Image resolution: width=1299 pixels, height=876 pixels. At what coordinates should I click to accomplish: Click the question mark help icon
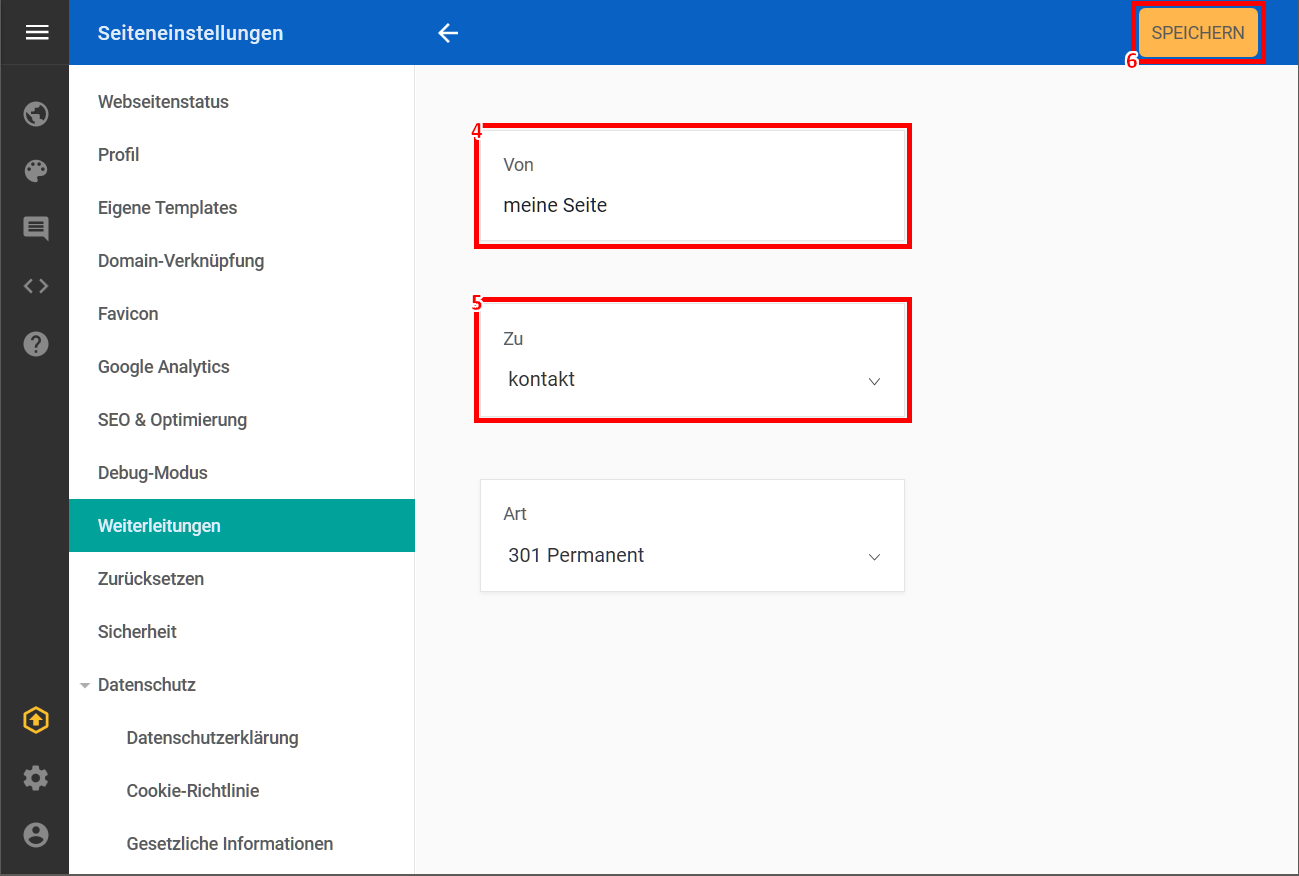point(36,344)
